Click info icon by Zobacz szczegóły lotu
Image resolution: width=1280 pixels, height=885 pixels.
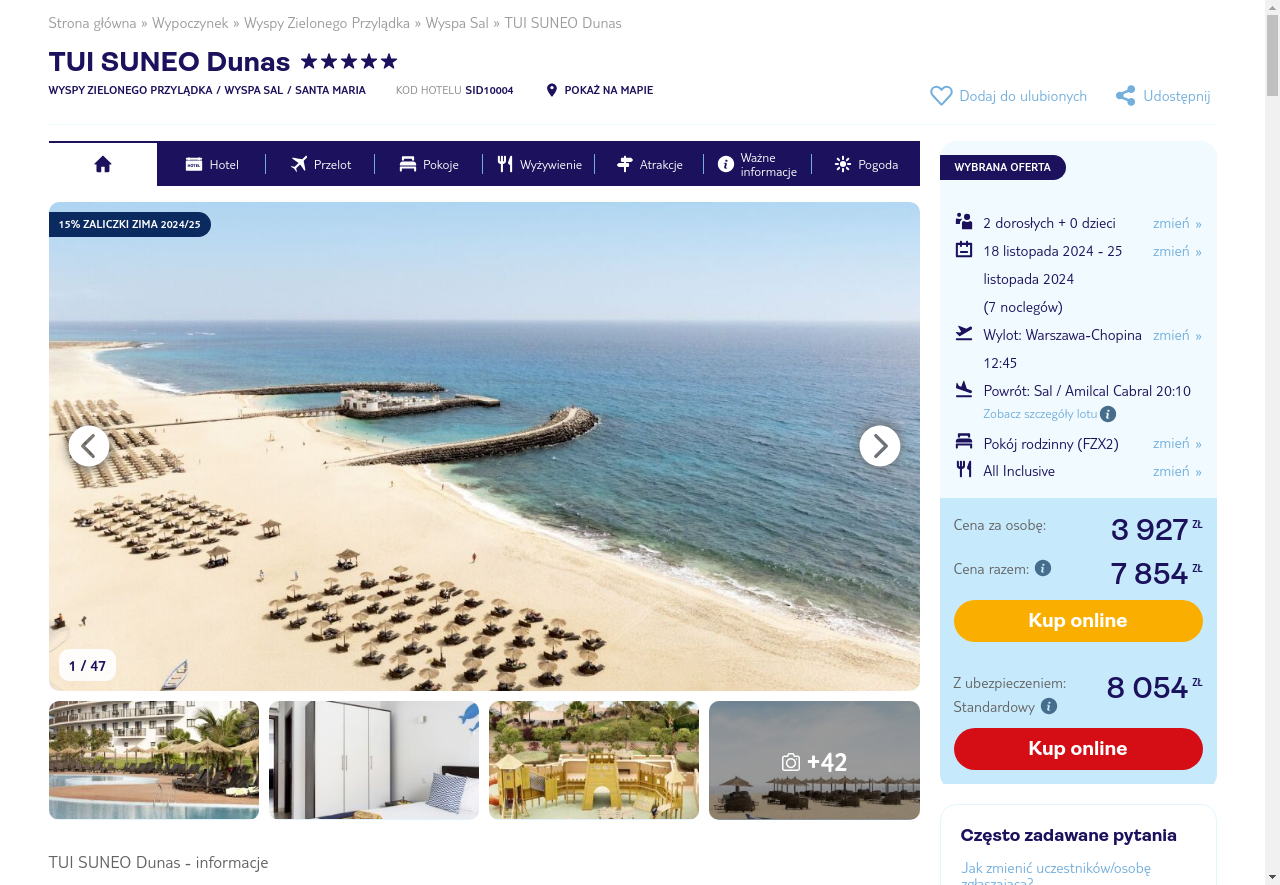[1108, 414]
